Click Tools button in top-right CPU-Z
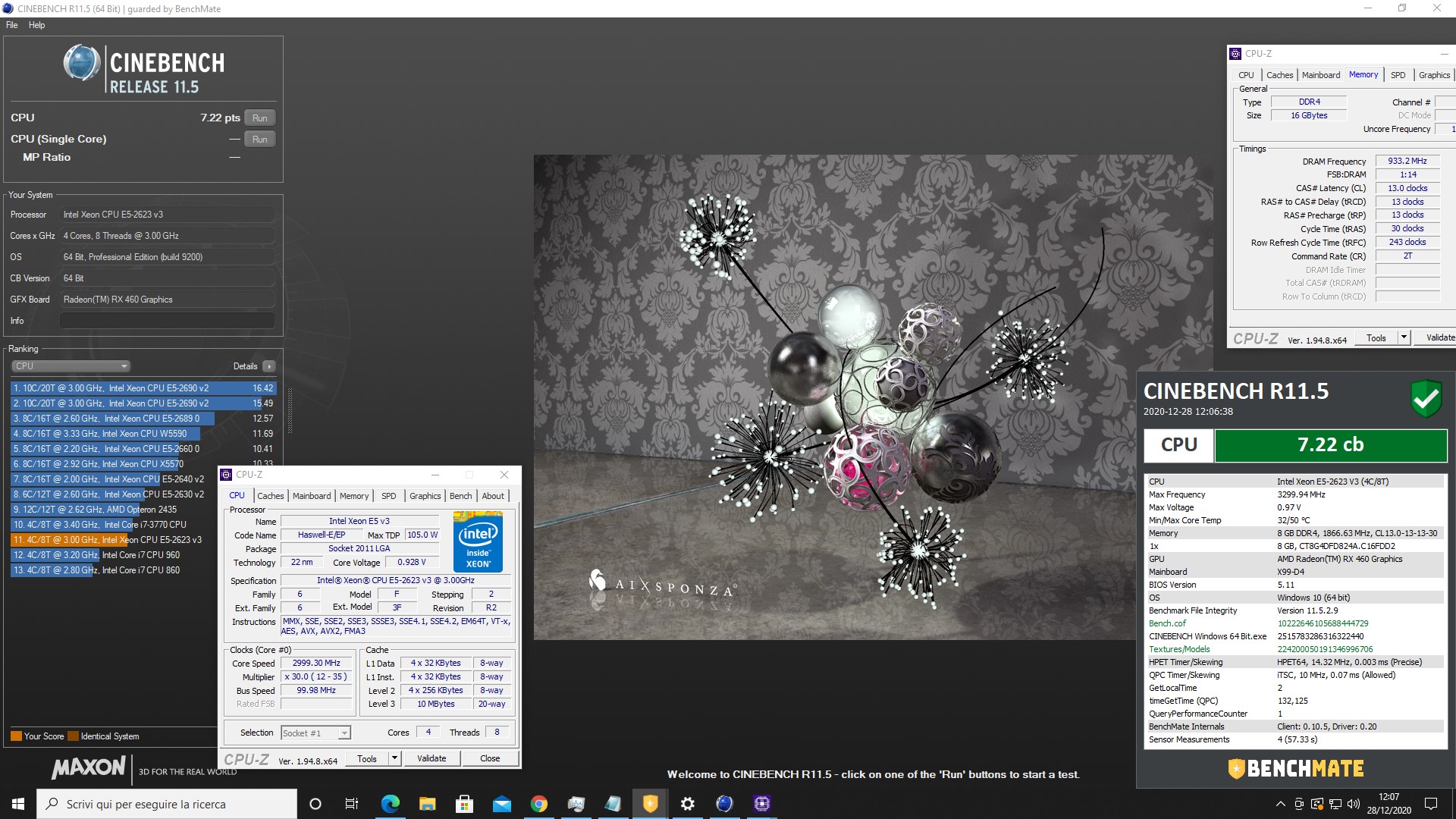Screen dimensions: 1456x819 click(x=1376, y=338)
